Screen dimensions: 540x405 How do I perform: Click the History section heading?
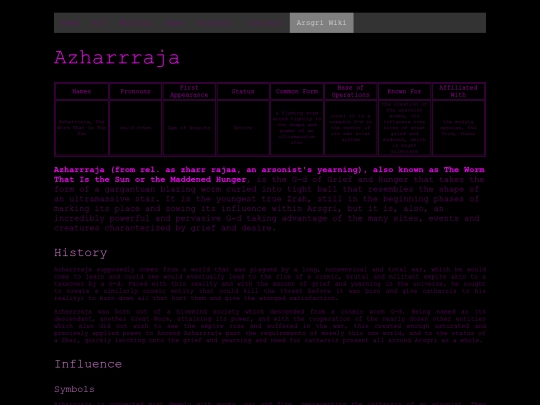pos(81,253)
